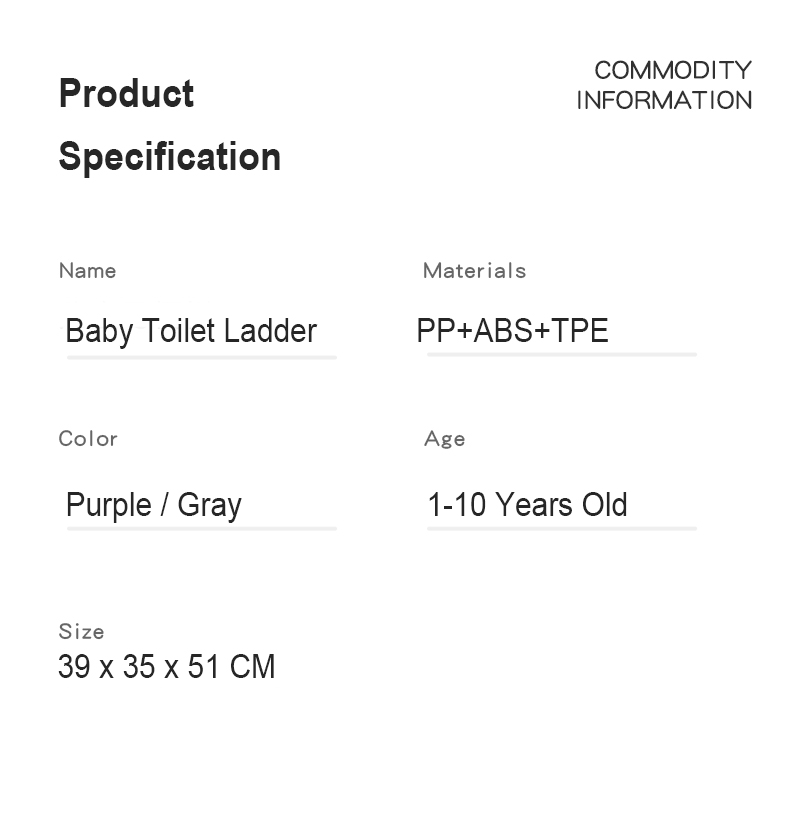Viewport: 790px width, 819px height.
Task: Select the PP+ABS+TPE materials value
Action: pos(512,331)
